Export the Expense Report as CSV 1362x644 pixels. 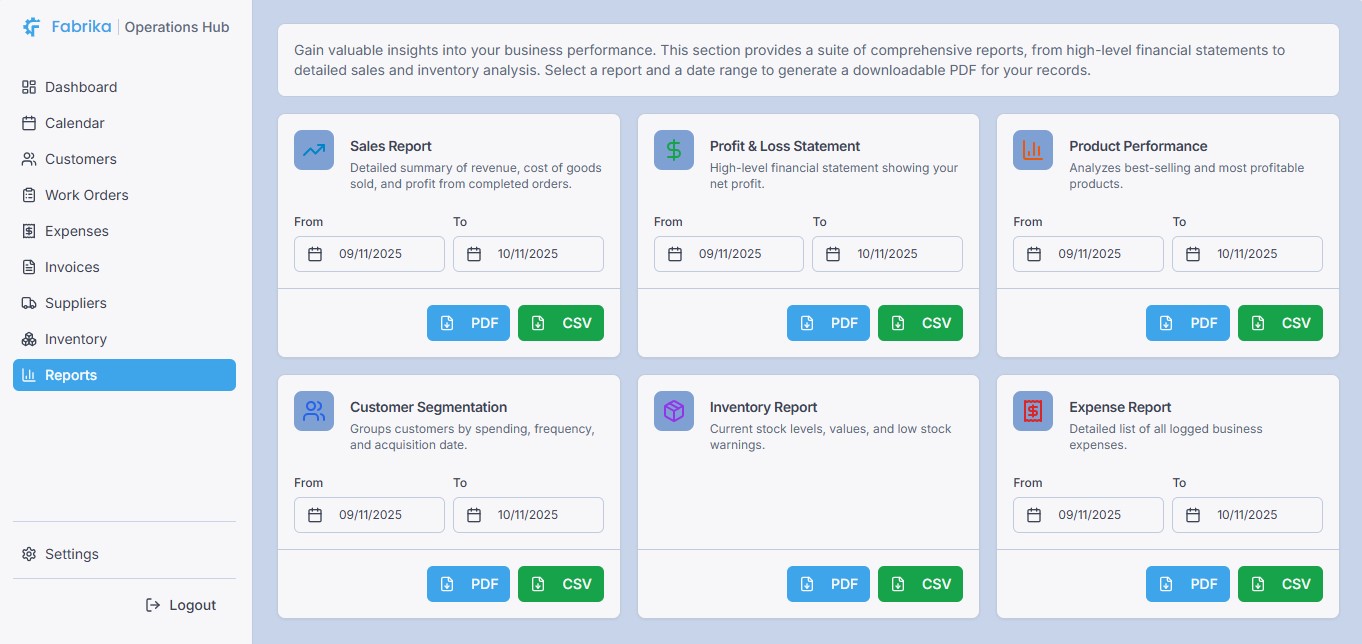[x=1280, y=584]
